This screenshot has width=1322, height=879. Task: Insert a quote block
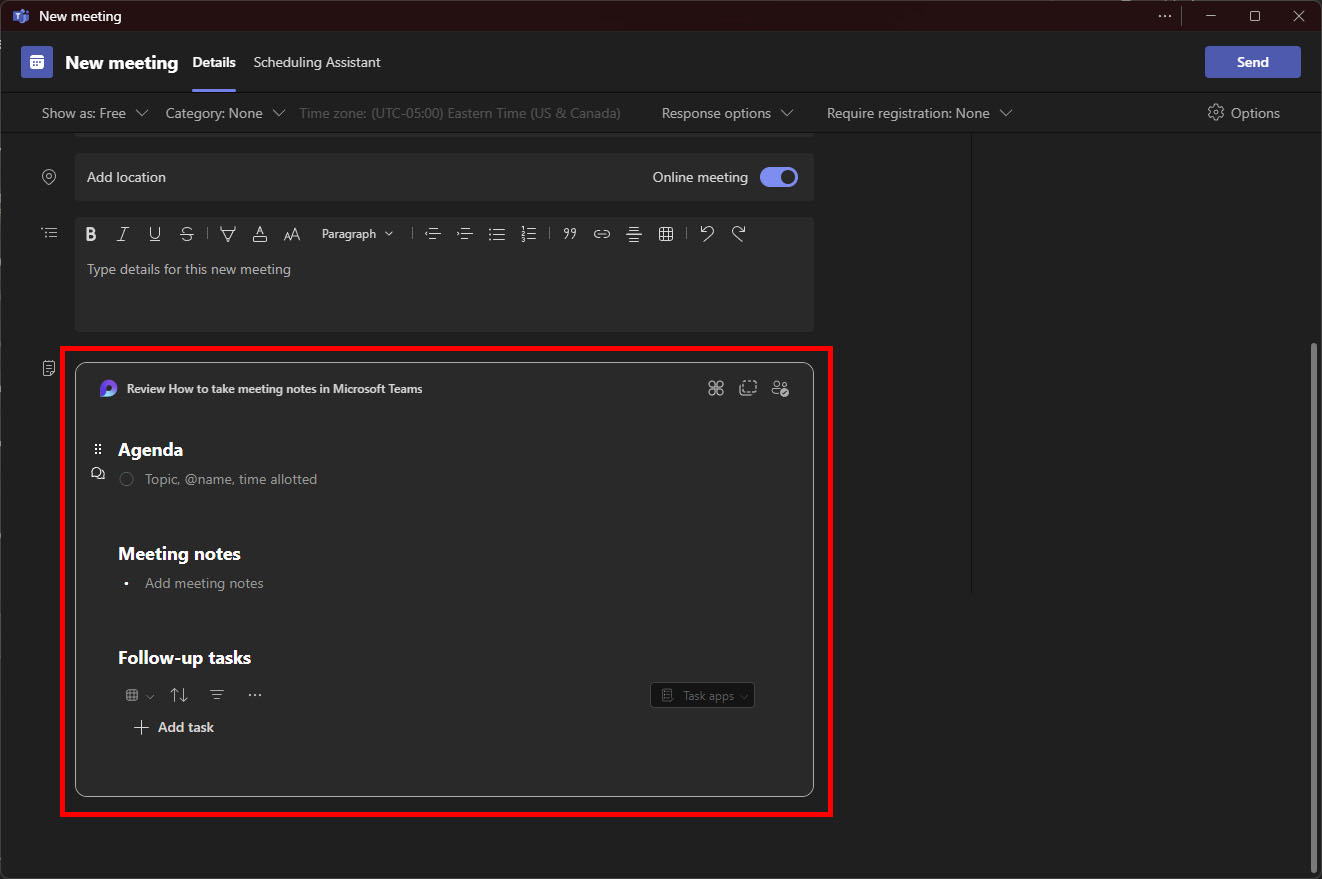pyautogui.click(x=570, y=234)
